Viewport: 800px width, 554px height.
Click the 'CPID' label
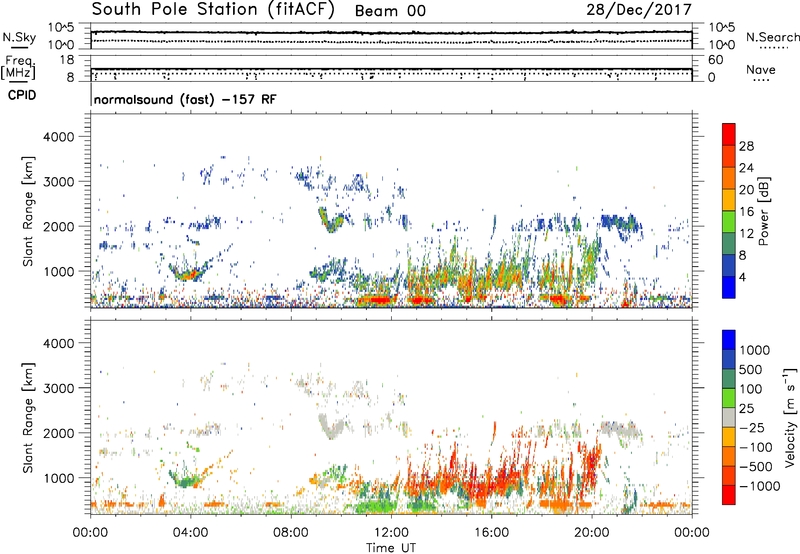[x=22, y=95]
